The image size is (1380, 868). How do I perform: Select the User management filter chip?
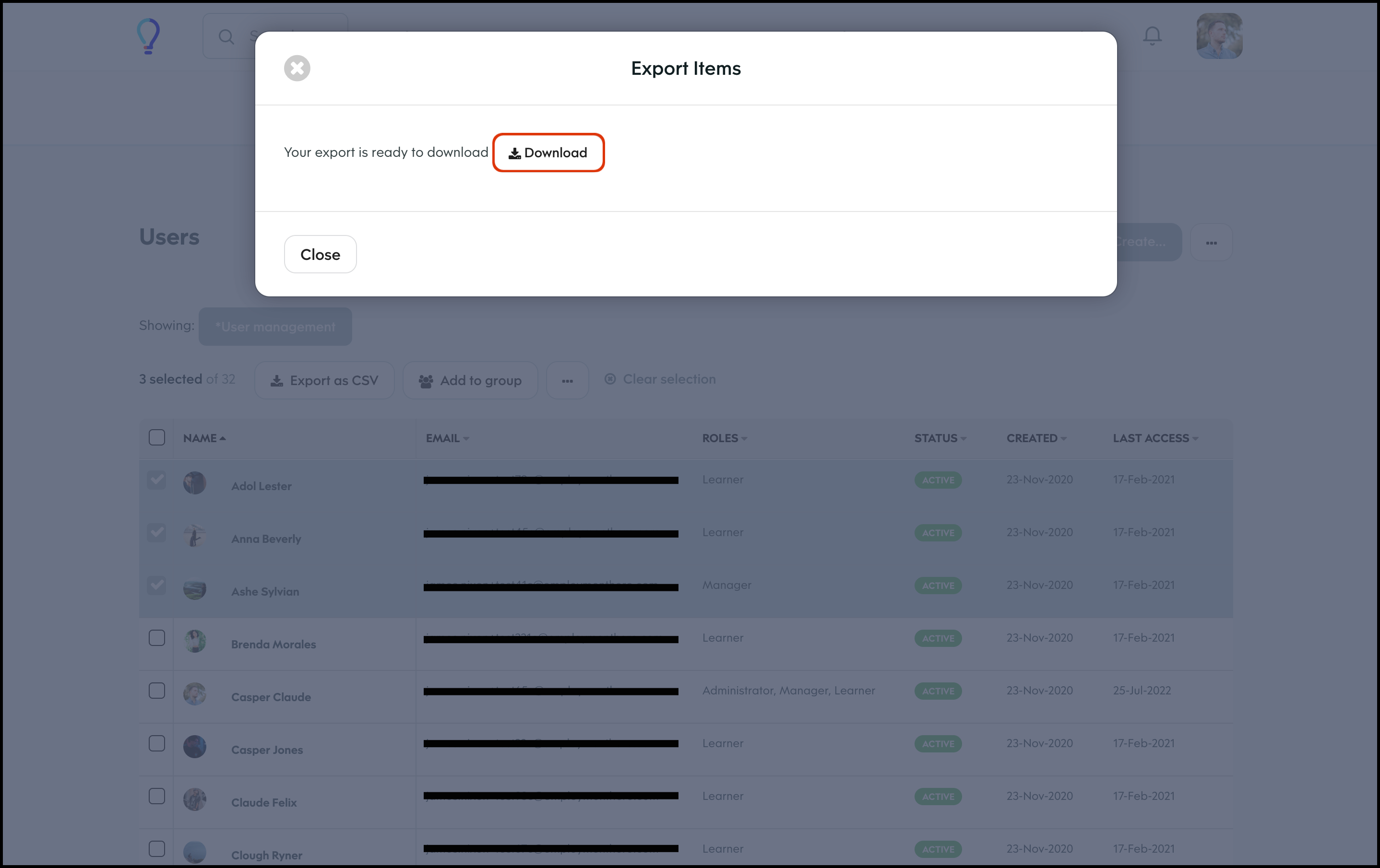[275, 327]
